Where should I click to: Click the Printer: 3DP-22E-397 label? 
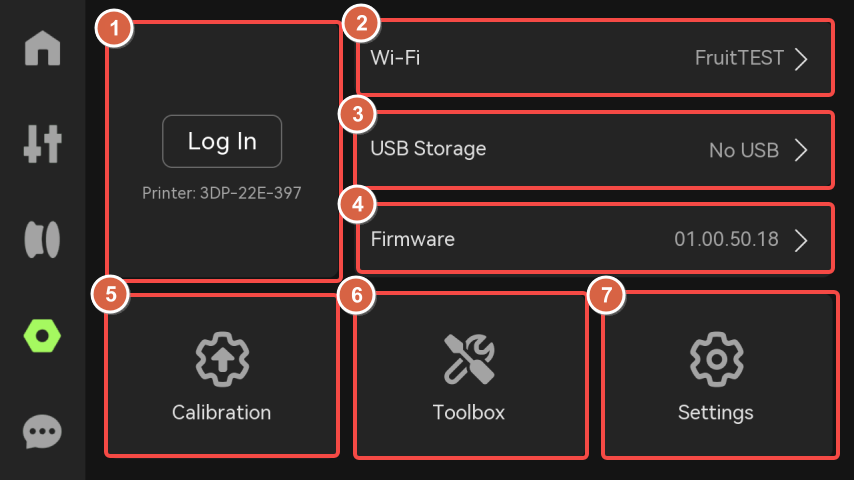(x=222, y=193)
